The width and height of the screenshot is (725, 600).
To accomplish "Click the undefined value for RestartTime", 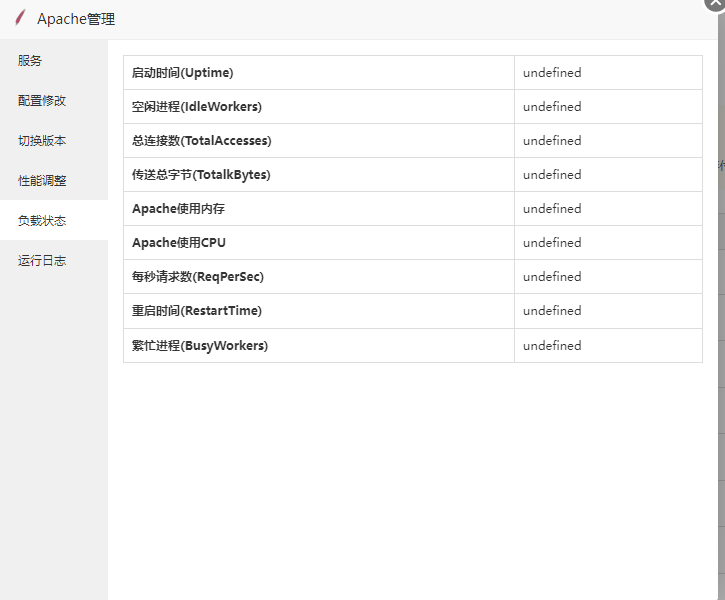I will (552, 311).
